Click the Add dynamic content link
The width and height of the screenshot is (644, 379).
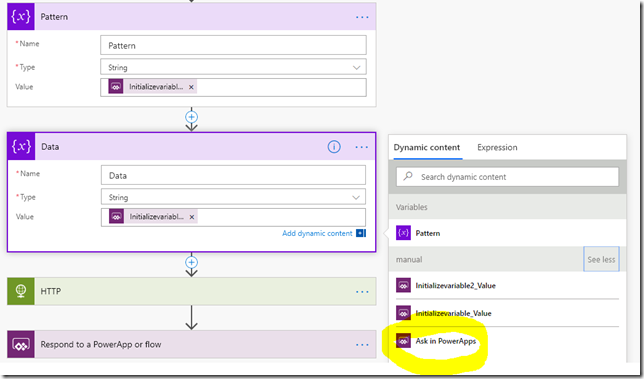(317, 233)
